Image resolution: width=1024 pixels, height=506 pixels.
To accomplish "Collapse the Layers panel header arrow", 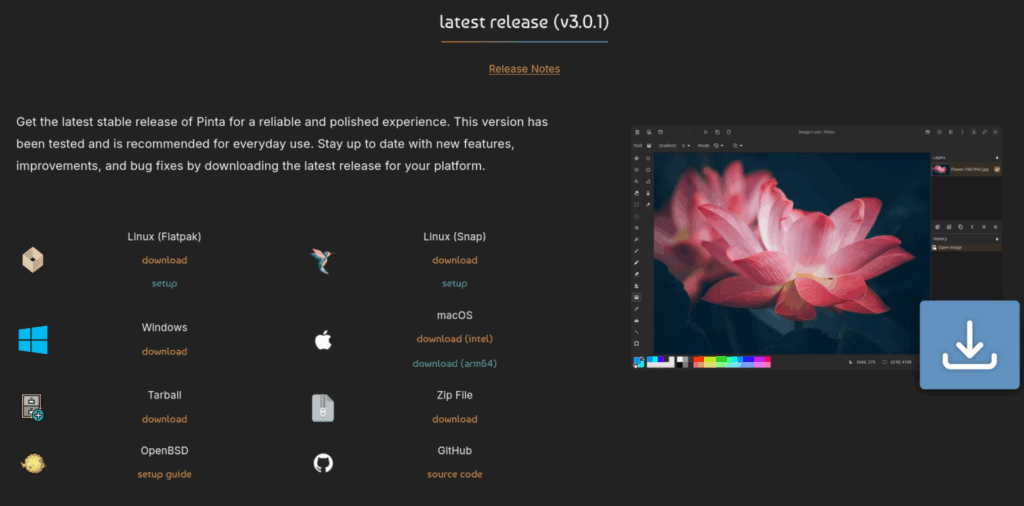I will click(x=996, y=157).
